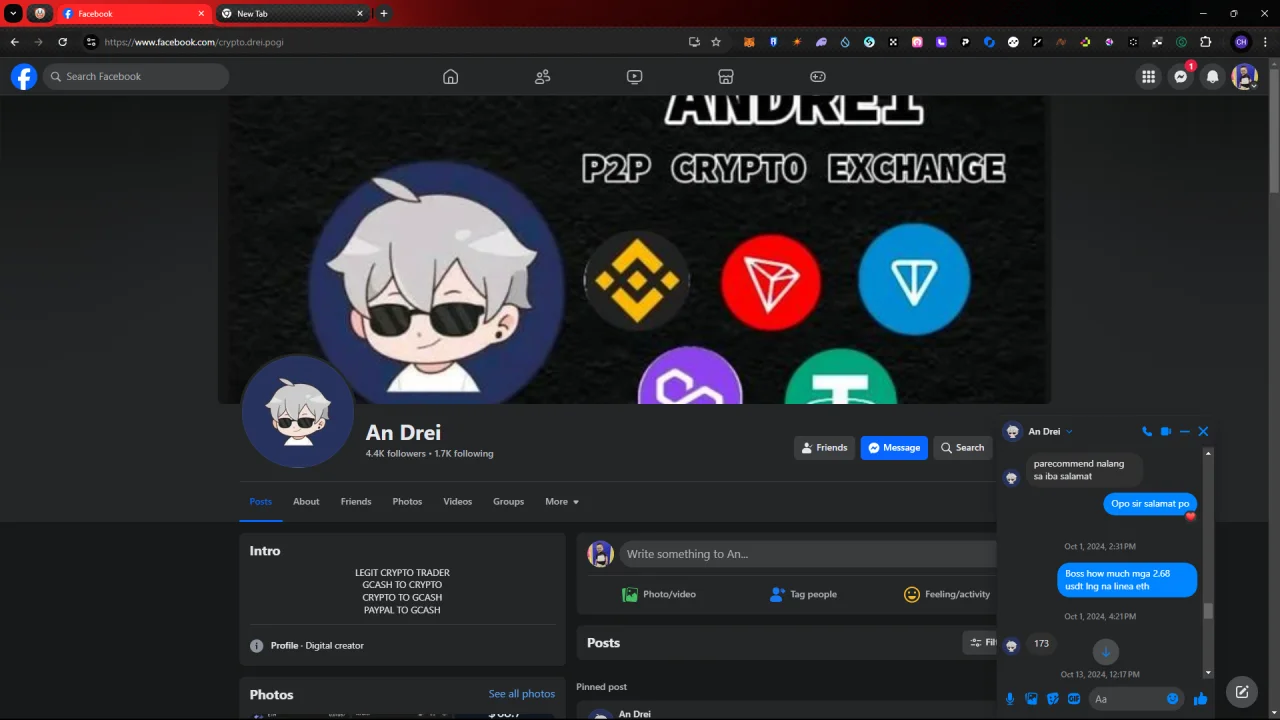Open Messenger from the top bar
The width and height of the screenshot is (1280, 720).
coord(1181,77)
